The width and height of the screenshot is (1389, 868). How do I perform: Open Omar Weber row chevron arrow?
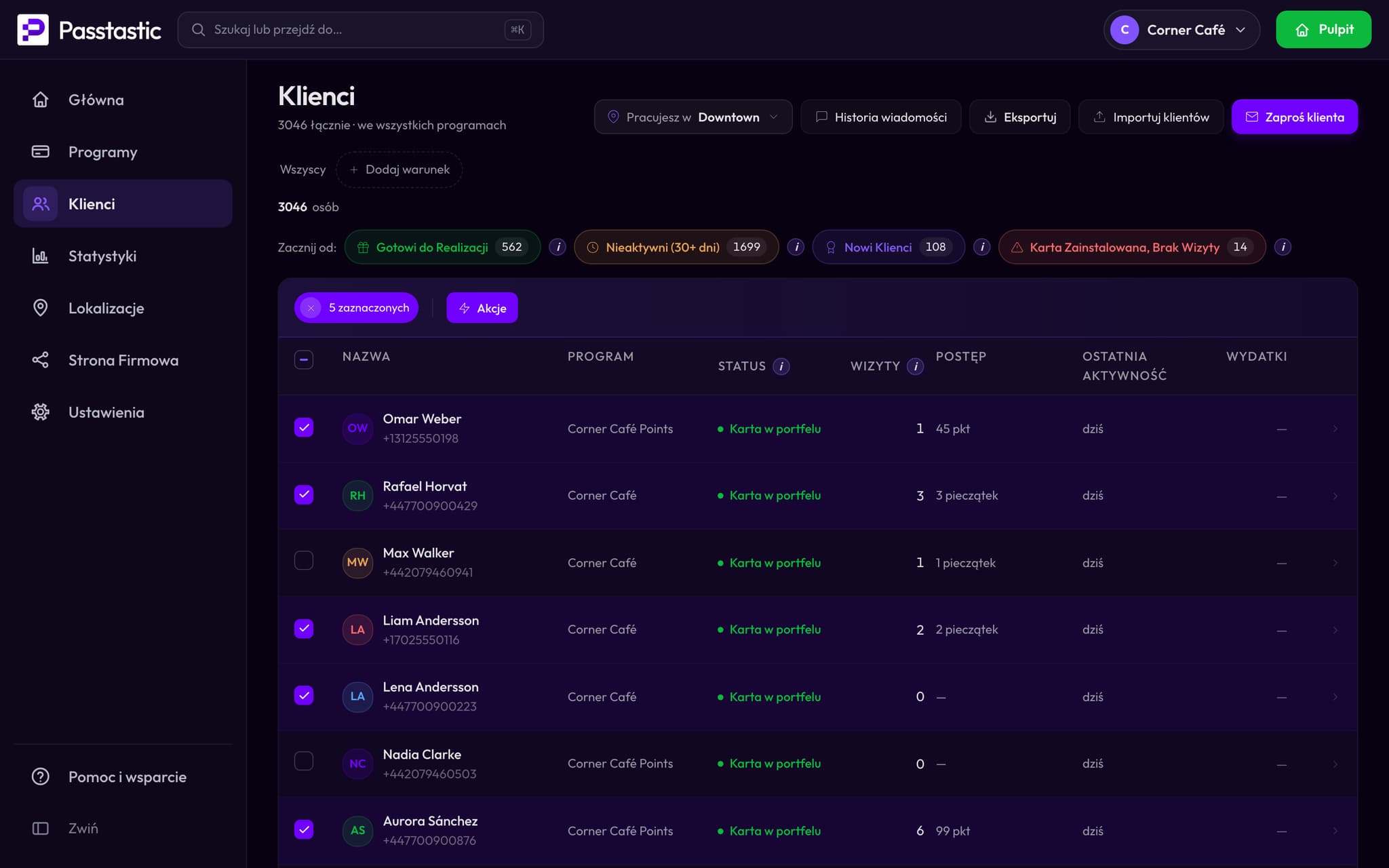click(1335, 429)
